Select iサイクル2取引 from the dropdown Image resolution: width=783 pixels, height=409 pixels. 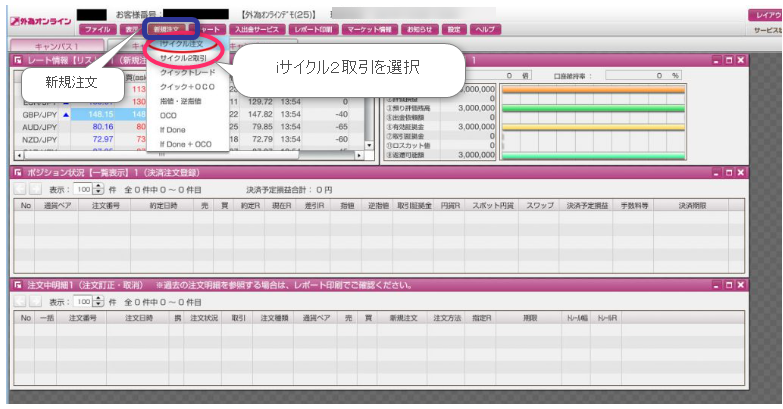181,59
